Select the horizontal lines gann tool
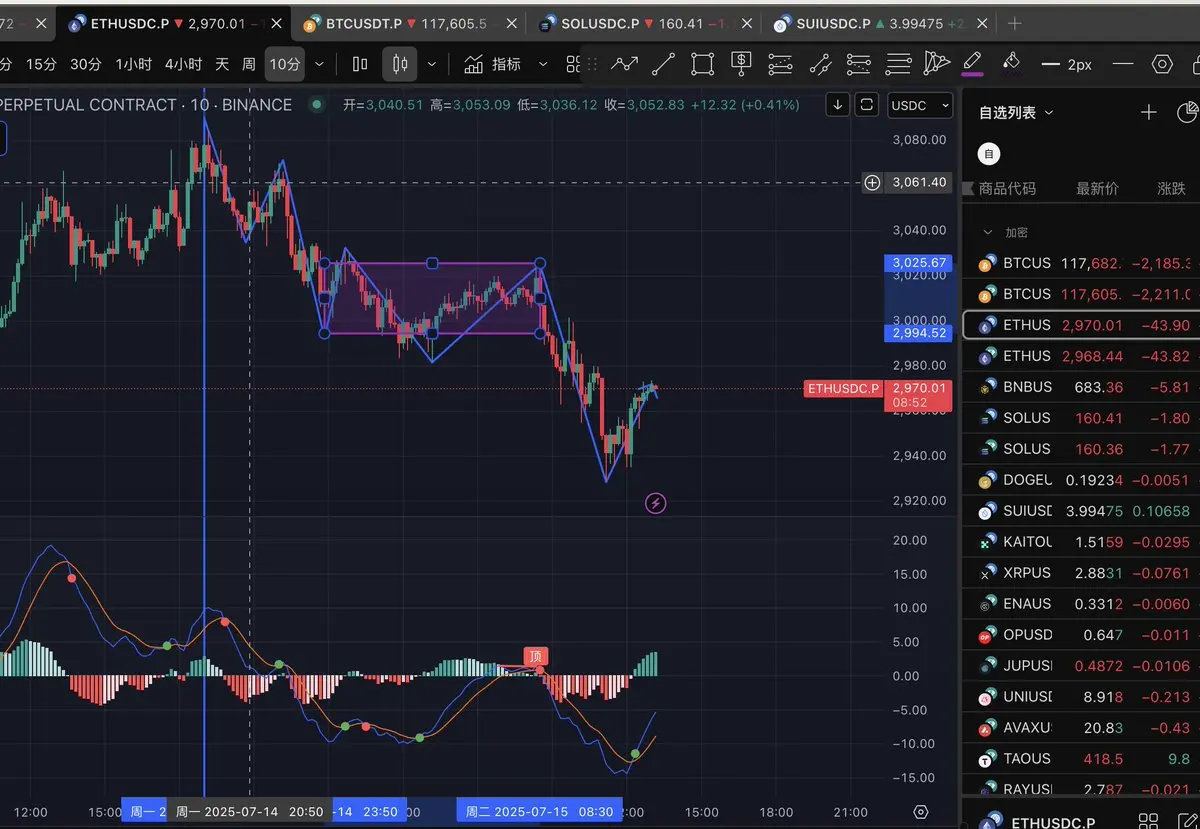1200x829 pixels. (898, 64)
